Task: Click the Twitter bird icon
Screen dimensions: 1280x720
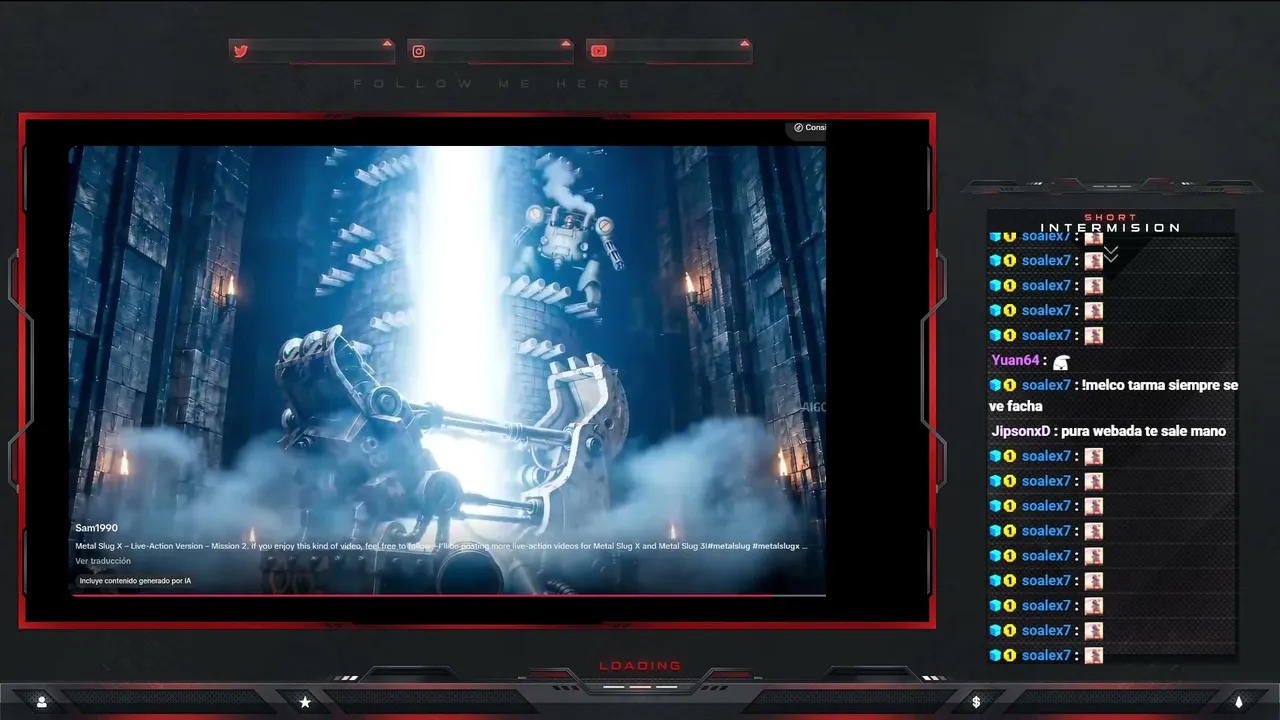Action: 240,51
